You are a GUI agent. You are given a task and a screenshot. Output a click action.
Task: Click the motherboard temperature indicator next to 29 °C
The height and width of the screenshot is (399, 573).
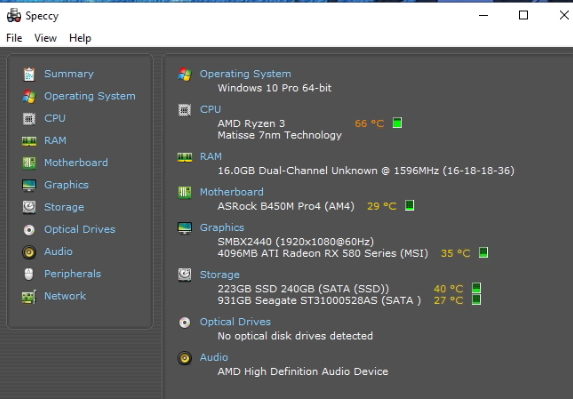410,206
